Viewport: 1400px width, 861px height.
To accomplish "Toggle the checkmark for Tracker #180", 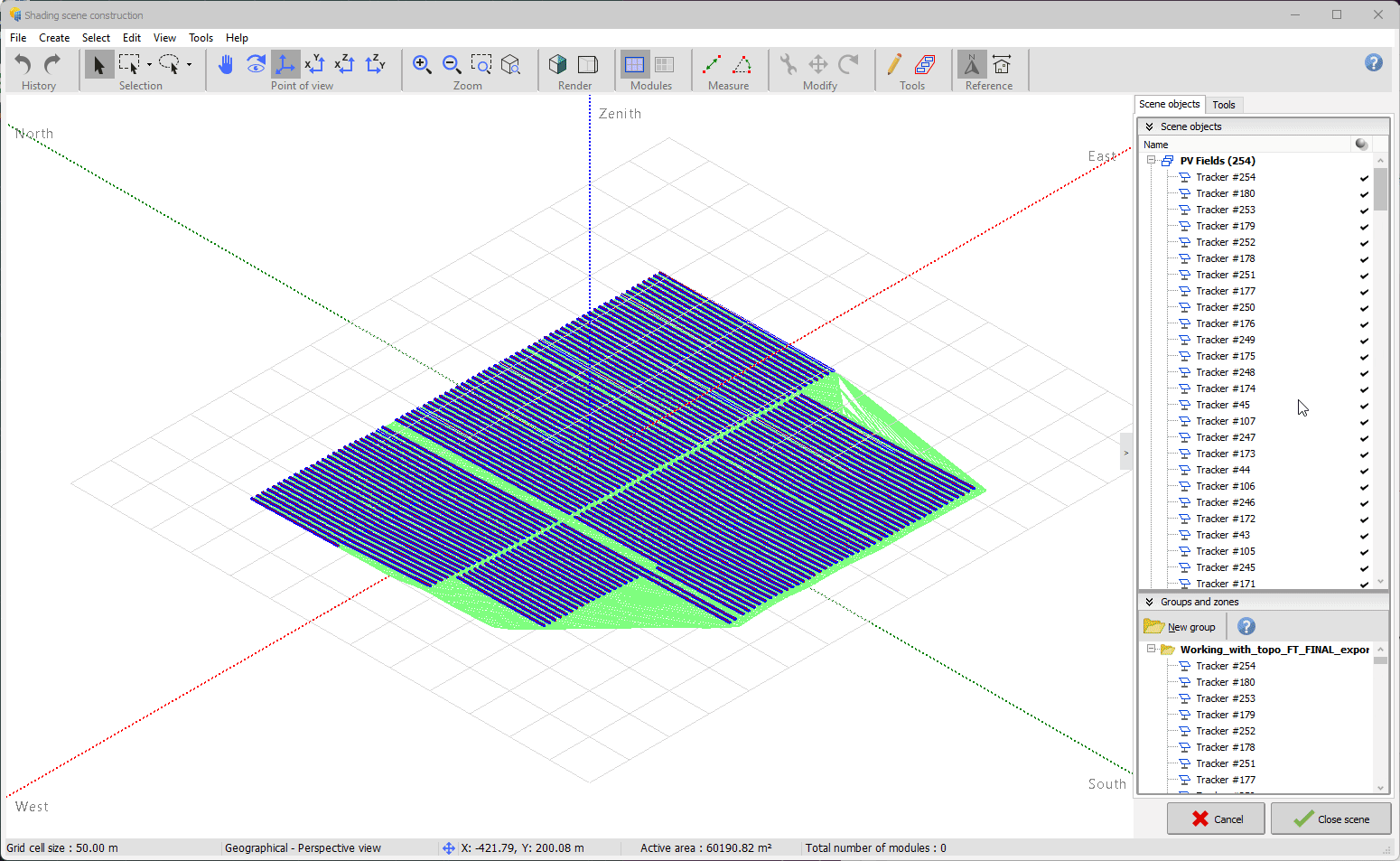I will click(1364, 194).
